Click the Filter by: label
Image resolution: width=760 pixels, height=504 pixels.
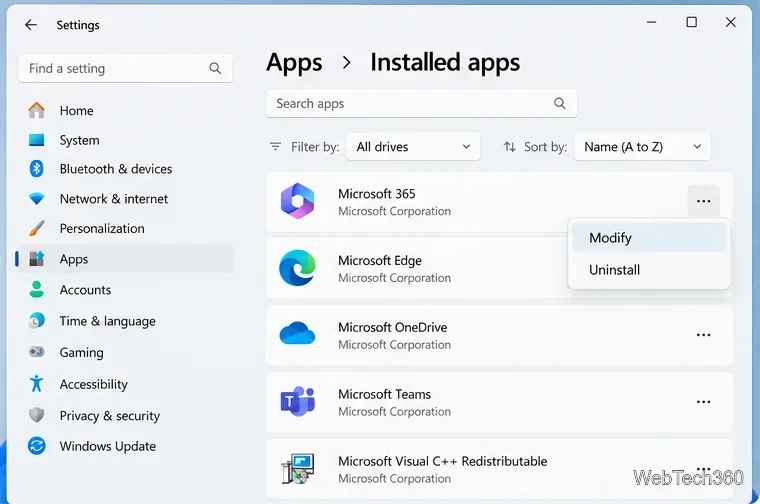(x=315, y=147)
